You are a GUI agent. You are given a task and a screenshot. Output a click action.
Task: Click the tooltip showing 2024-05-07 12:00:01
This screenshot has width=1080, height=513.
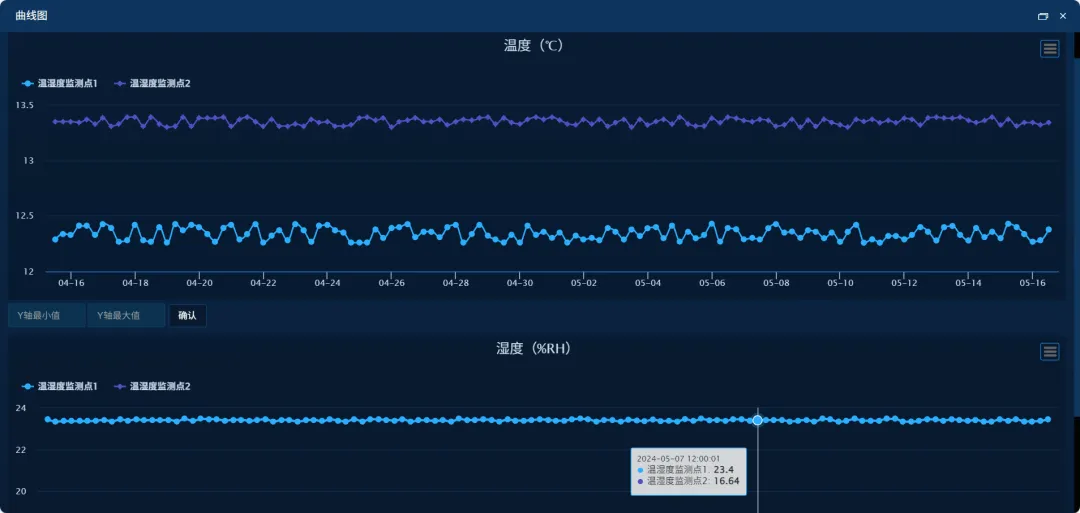[688, 470]
